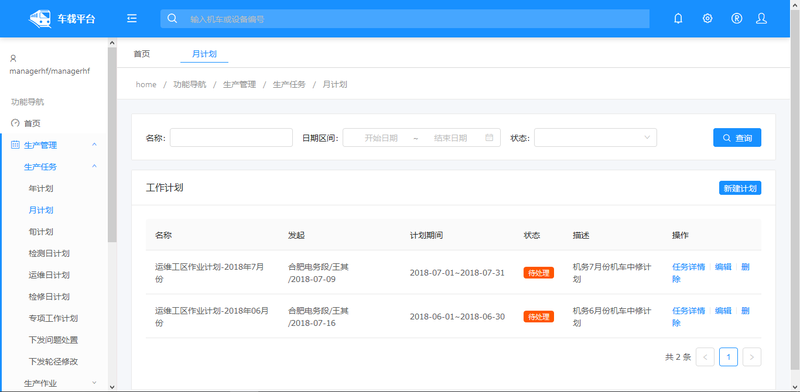
Task: Click the calendar icon in date range
Action: pos(489,137)
